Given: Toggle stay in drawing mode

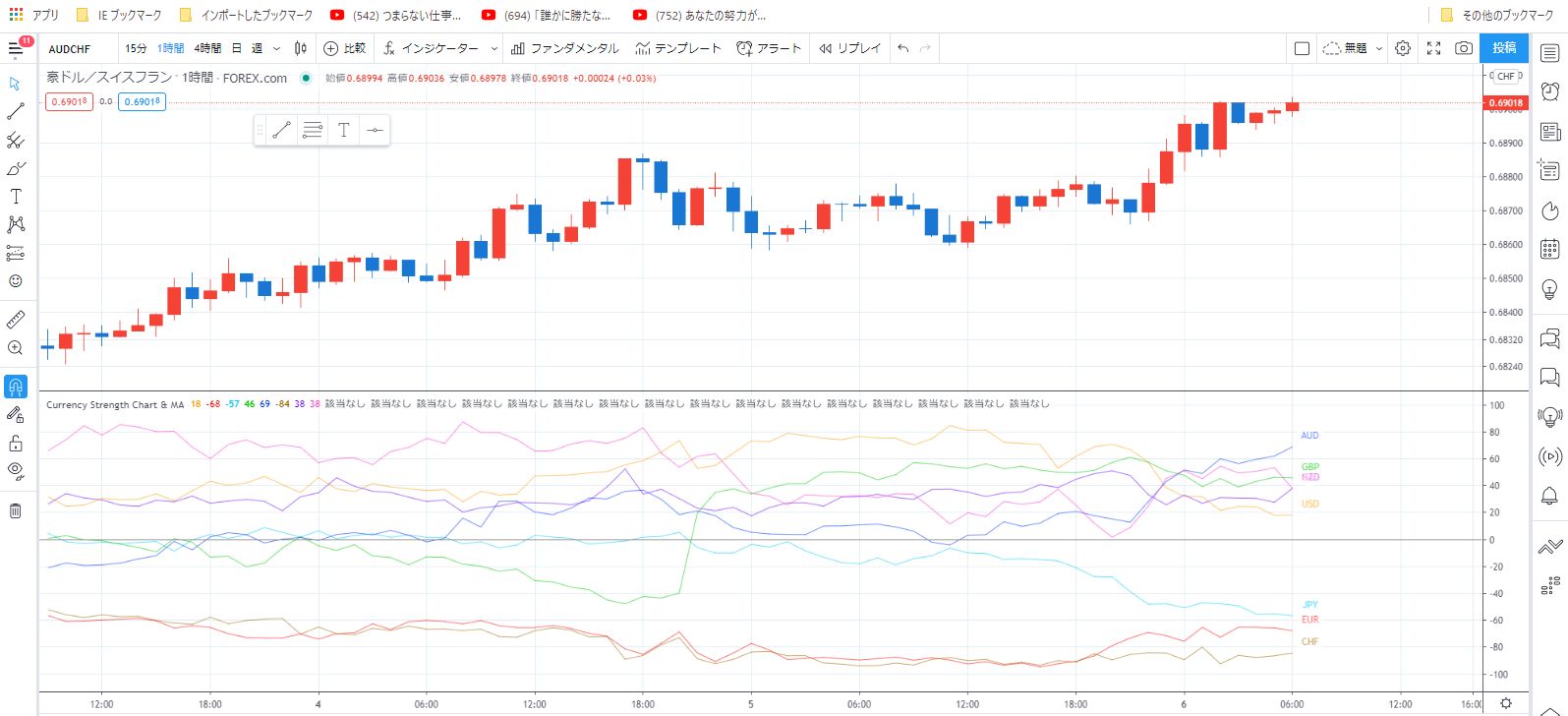Looking at the screenshot, I should coord(16,414).
